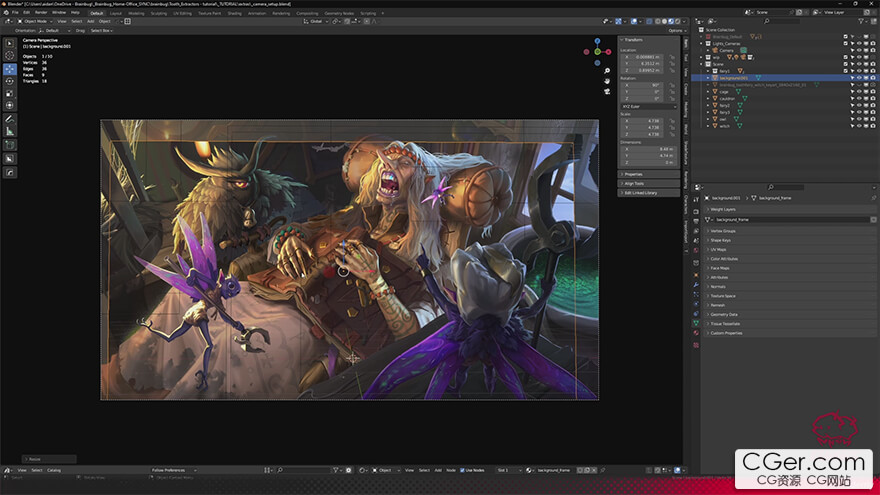Select the Annotate tool
This screenshot has height=495, width=880.
coord(10,119)
